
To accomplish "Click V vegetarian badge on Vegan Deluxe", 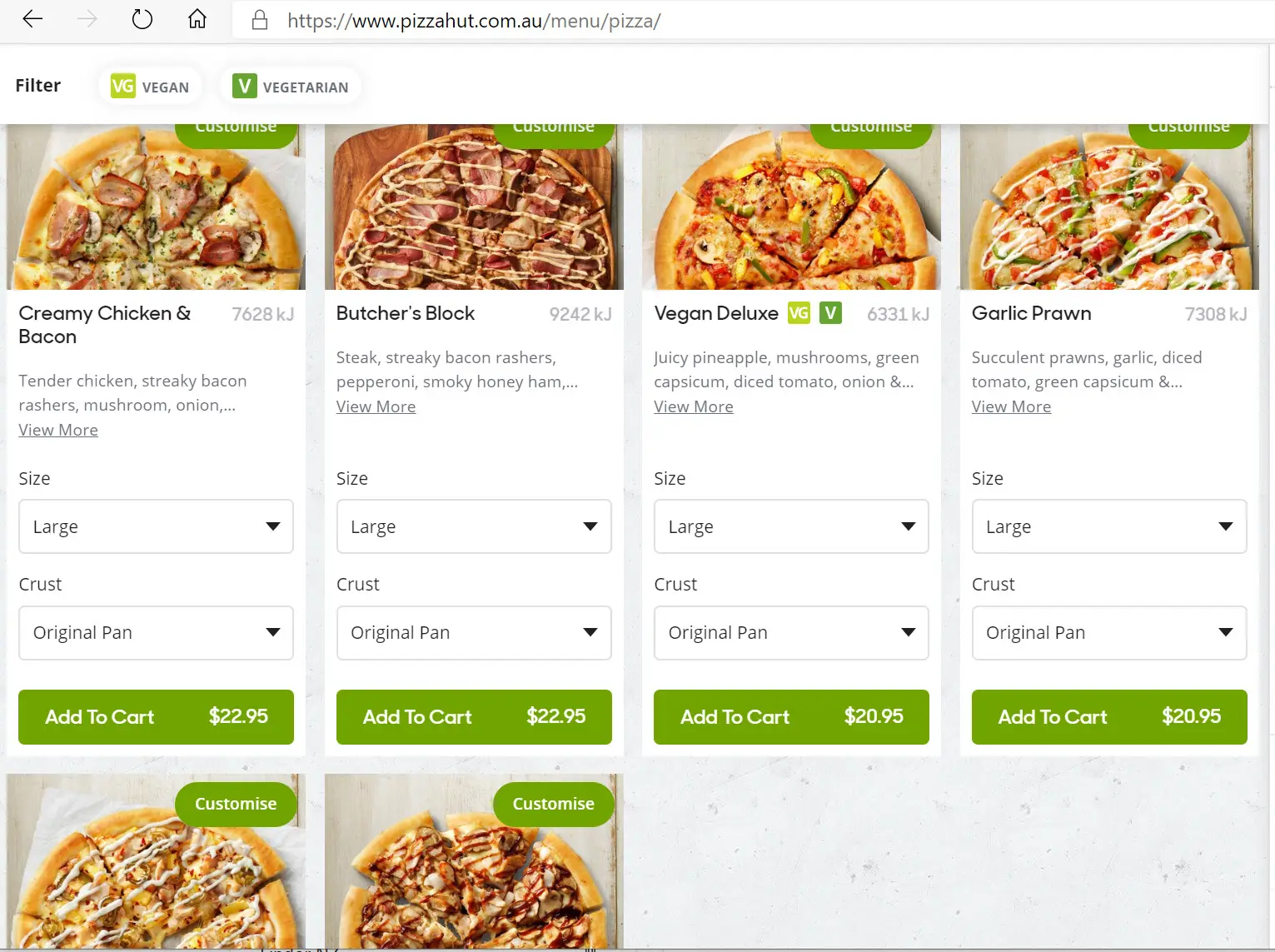I will coord(830,313).
